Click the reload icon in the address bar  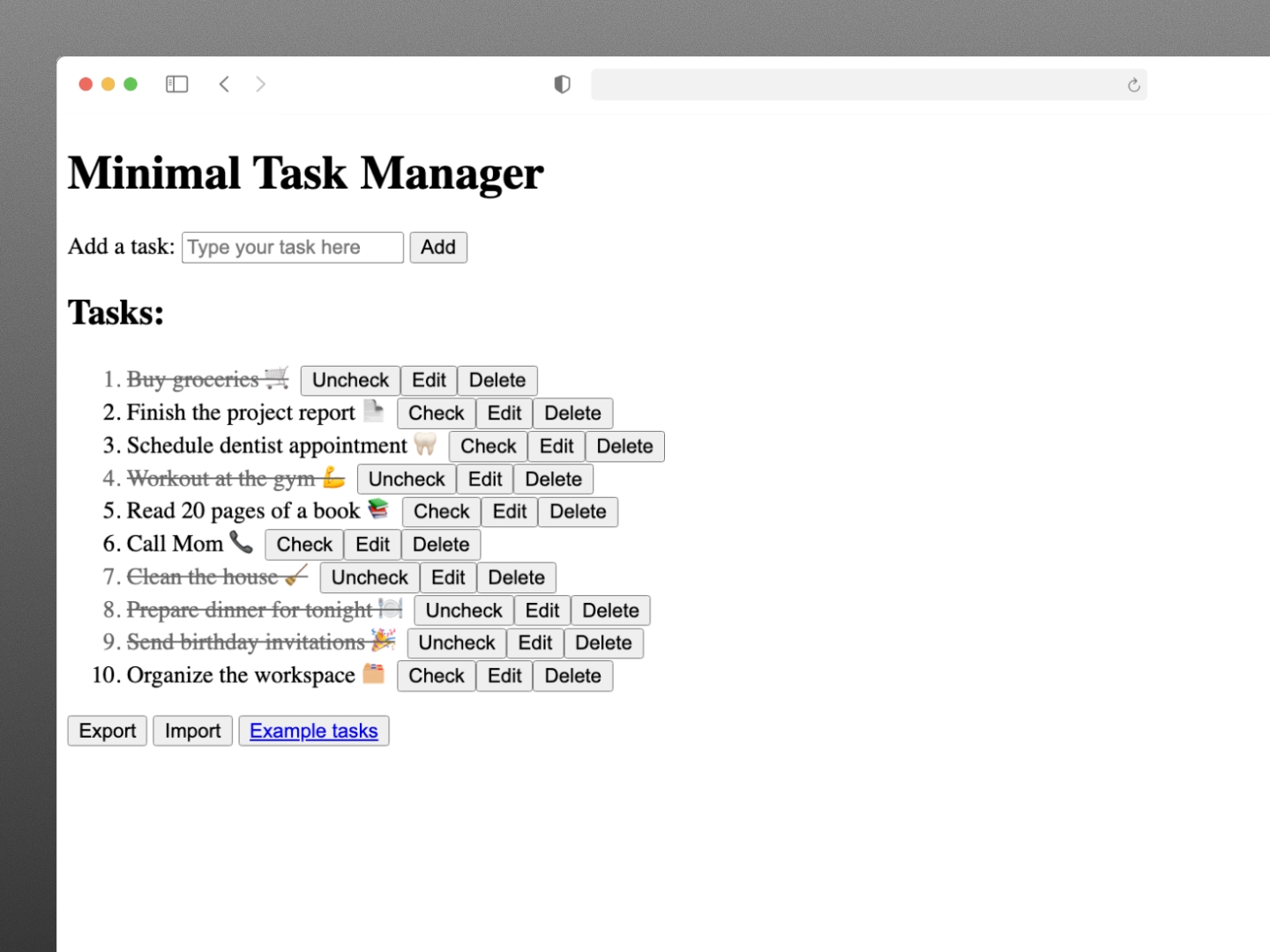(1132, 85)
